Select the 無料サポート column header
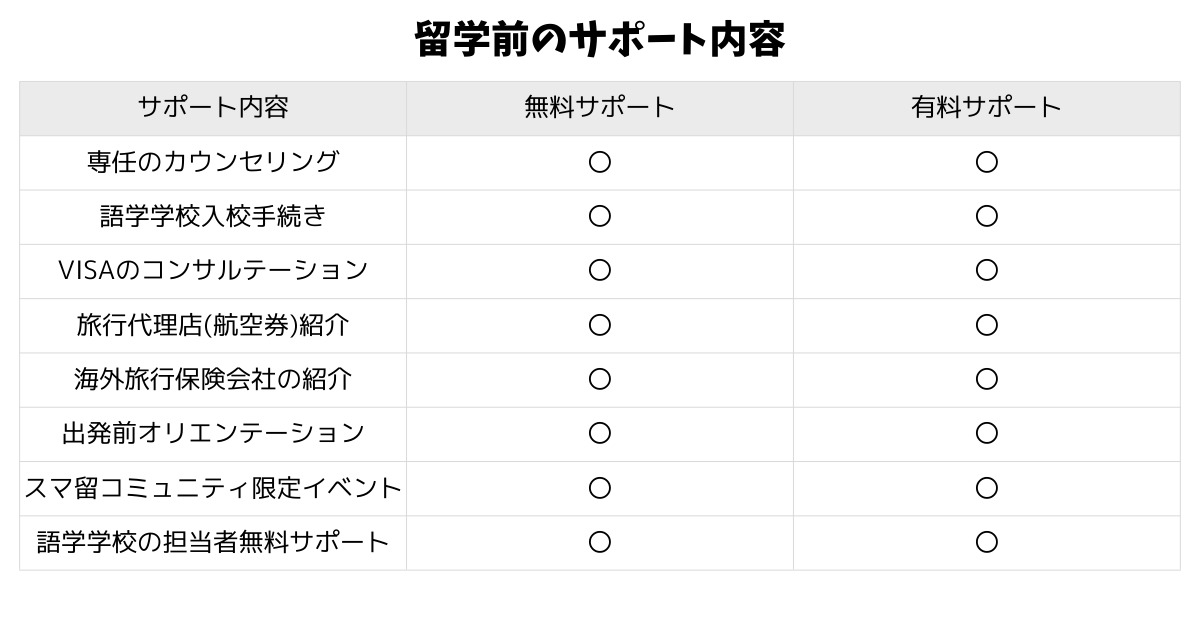The height and width of the screenshot is (630, 1200). [600, 108]
